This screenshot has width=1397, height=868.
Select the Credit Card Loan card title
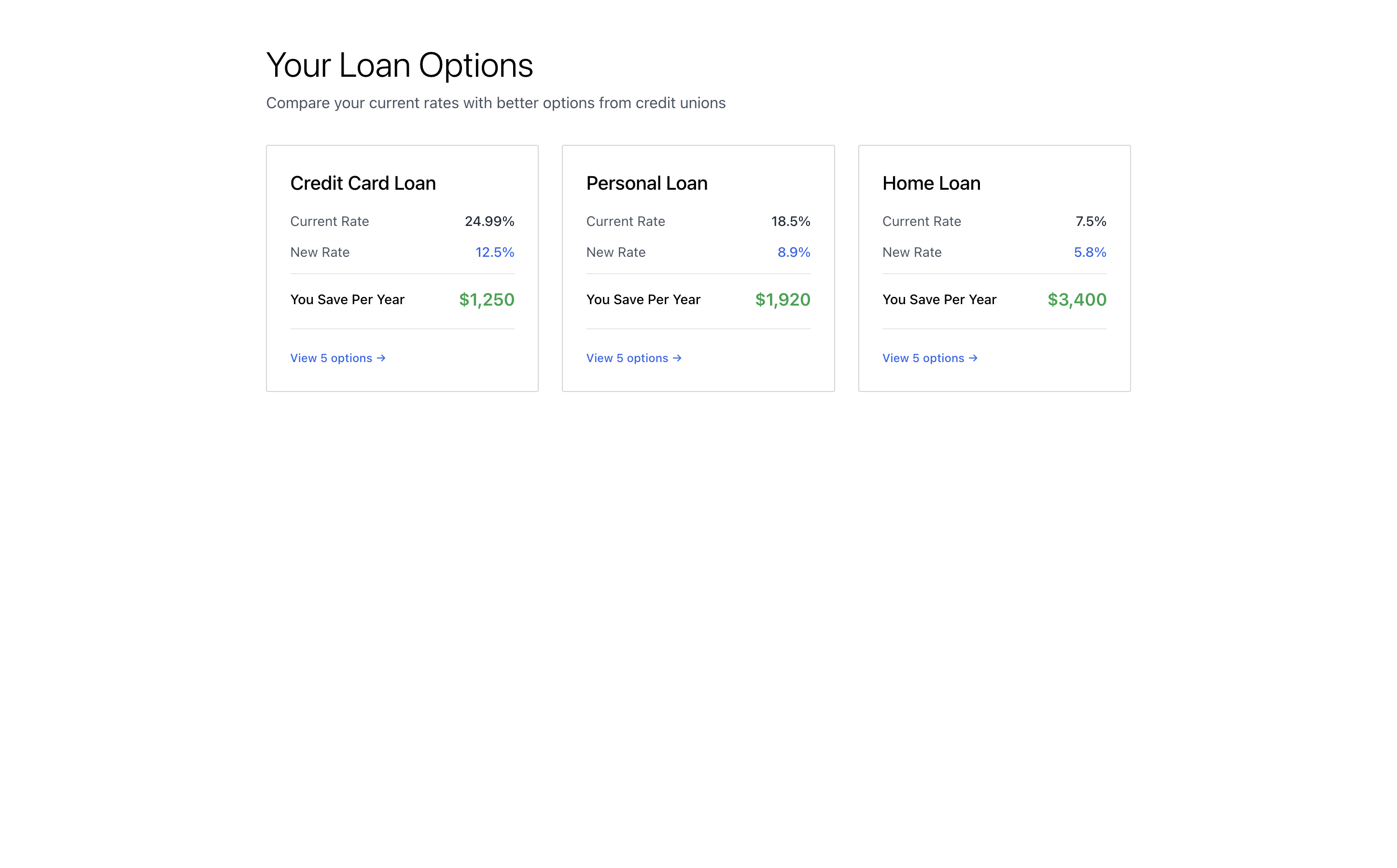363,183
